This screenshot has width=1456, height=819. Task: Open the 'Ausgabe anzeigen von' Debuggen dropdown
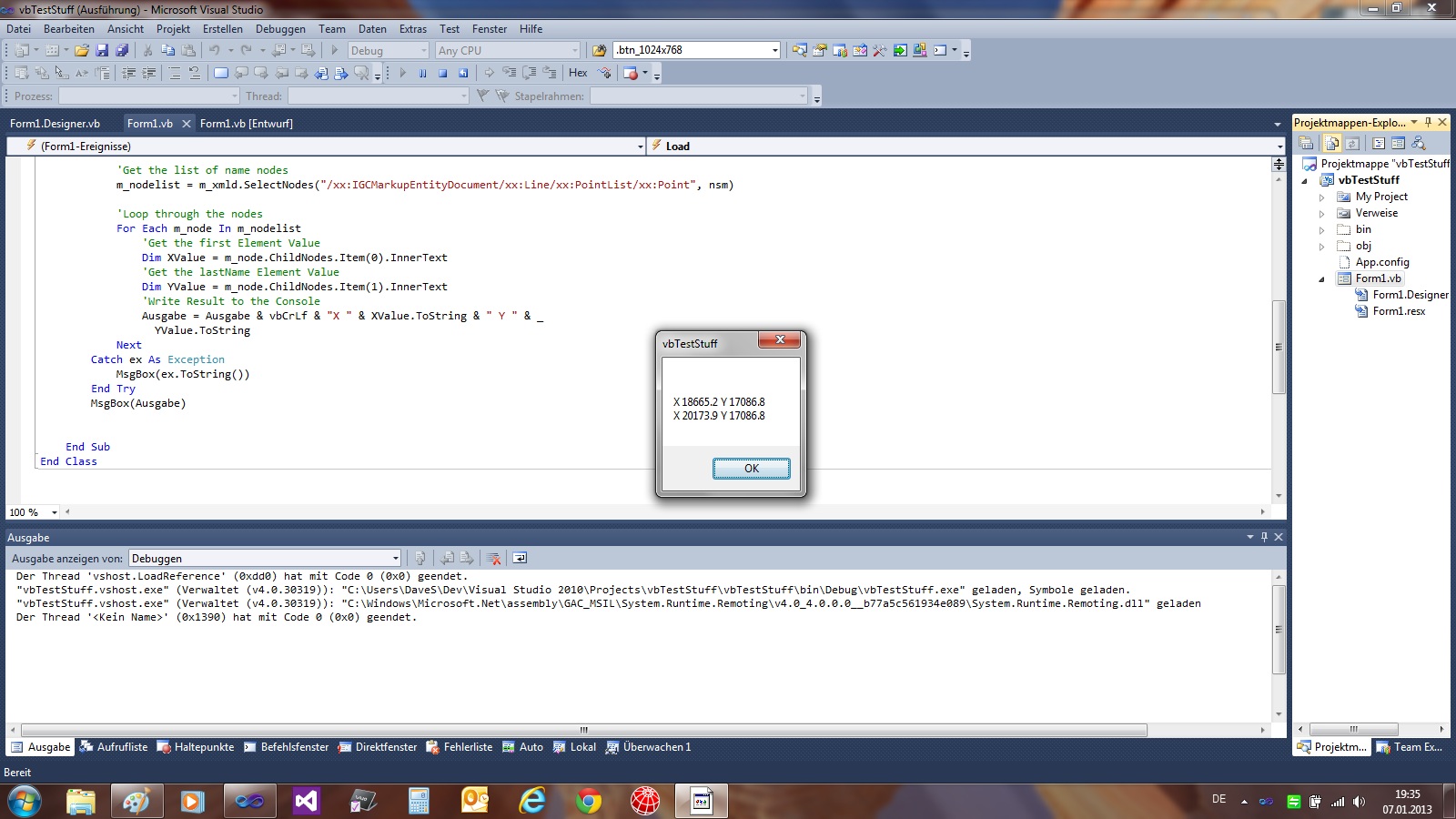(395, 558)
